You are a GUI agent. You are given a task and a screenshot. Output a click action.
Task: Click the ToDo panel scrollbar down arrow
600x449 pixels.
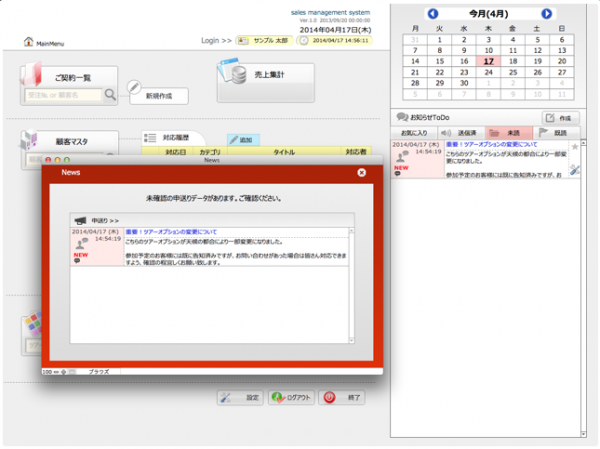[x=583, y=434]
